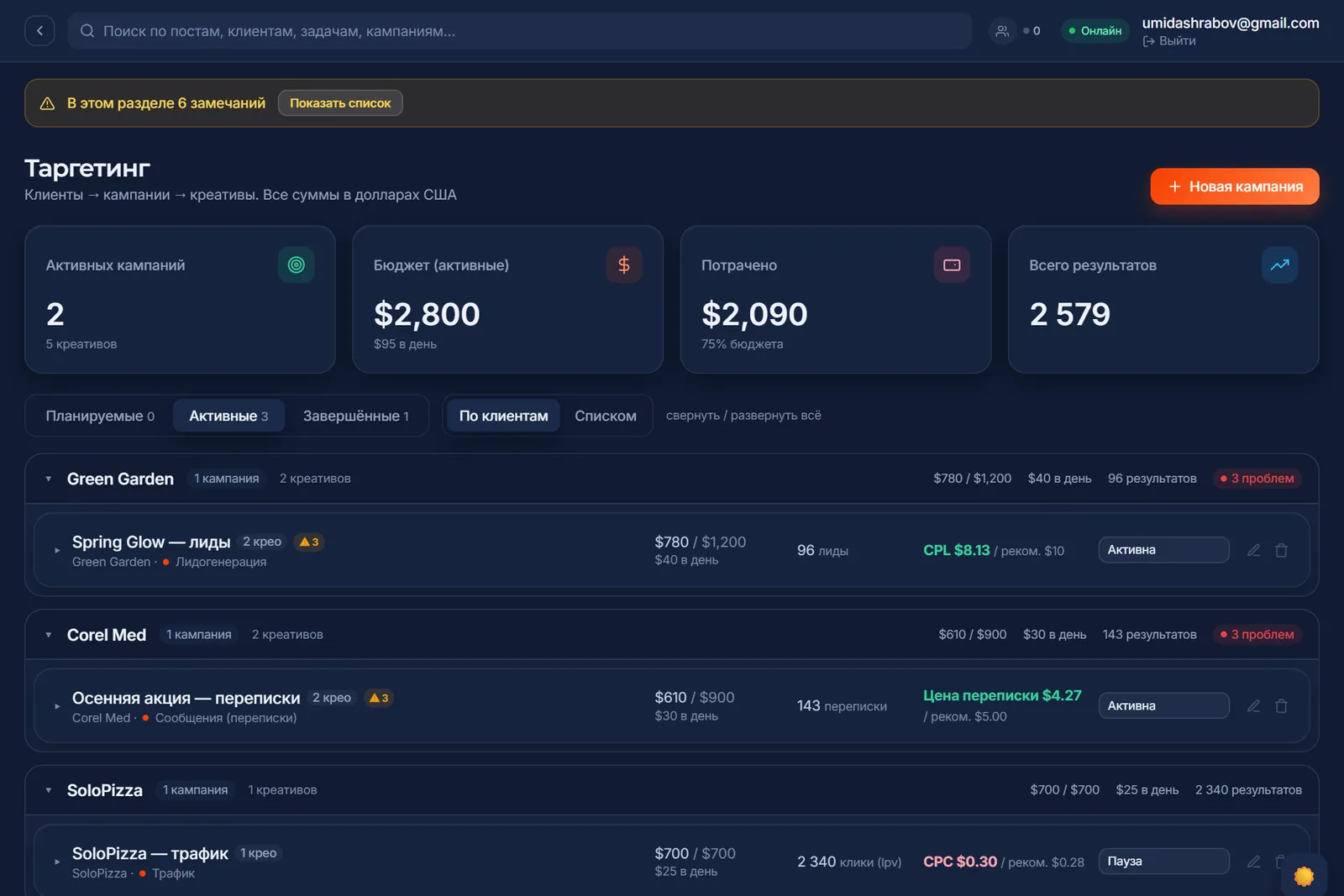Click the warning badge 3 on Spring Glow
1344x896 pixels.
pos(309,542)
